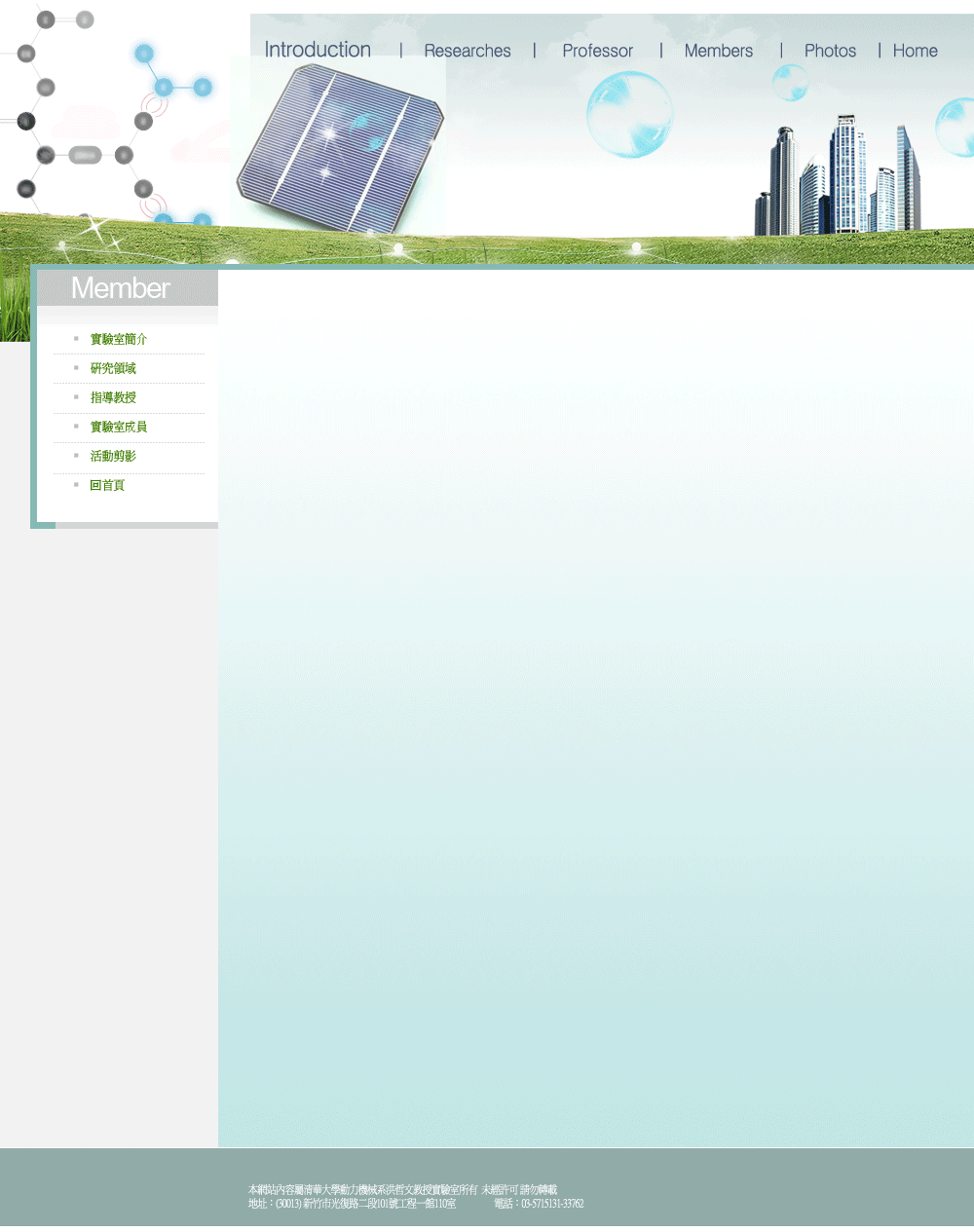Click the 回首頁 sidebar link
The width and height of the screenshot is (974, 1232).
(107, 485)
